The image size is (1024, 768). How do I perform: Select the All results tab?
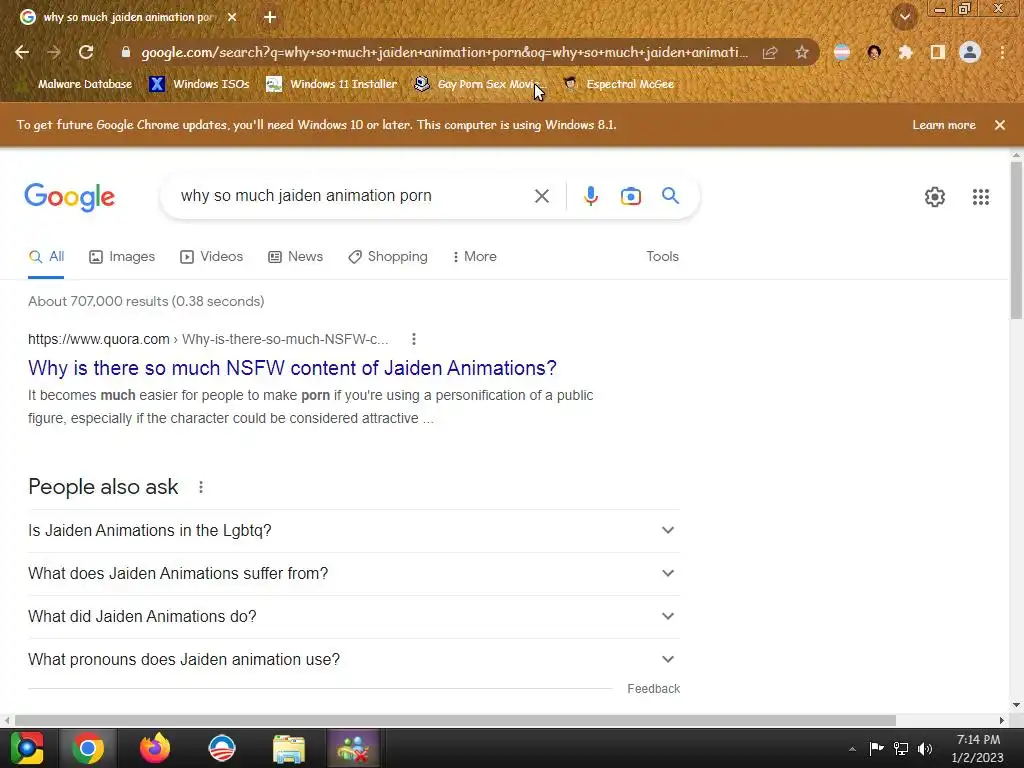pyautogui.click(x=46, y=257)
